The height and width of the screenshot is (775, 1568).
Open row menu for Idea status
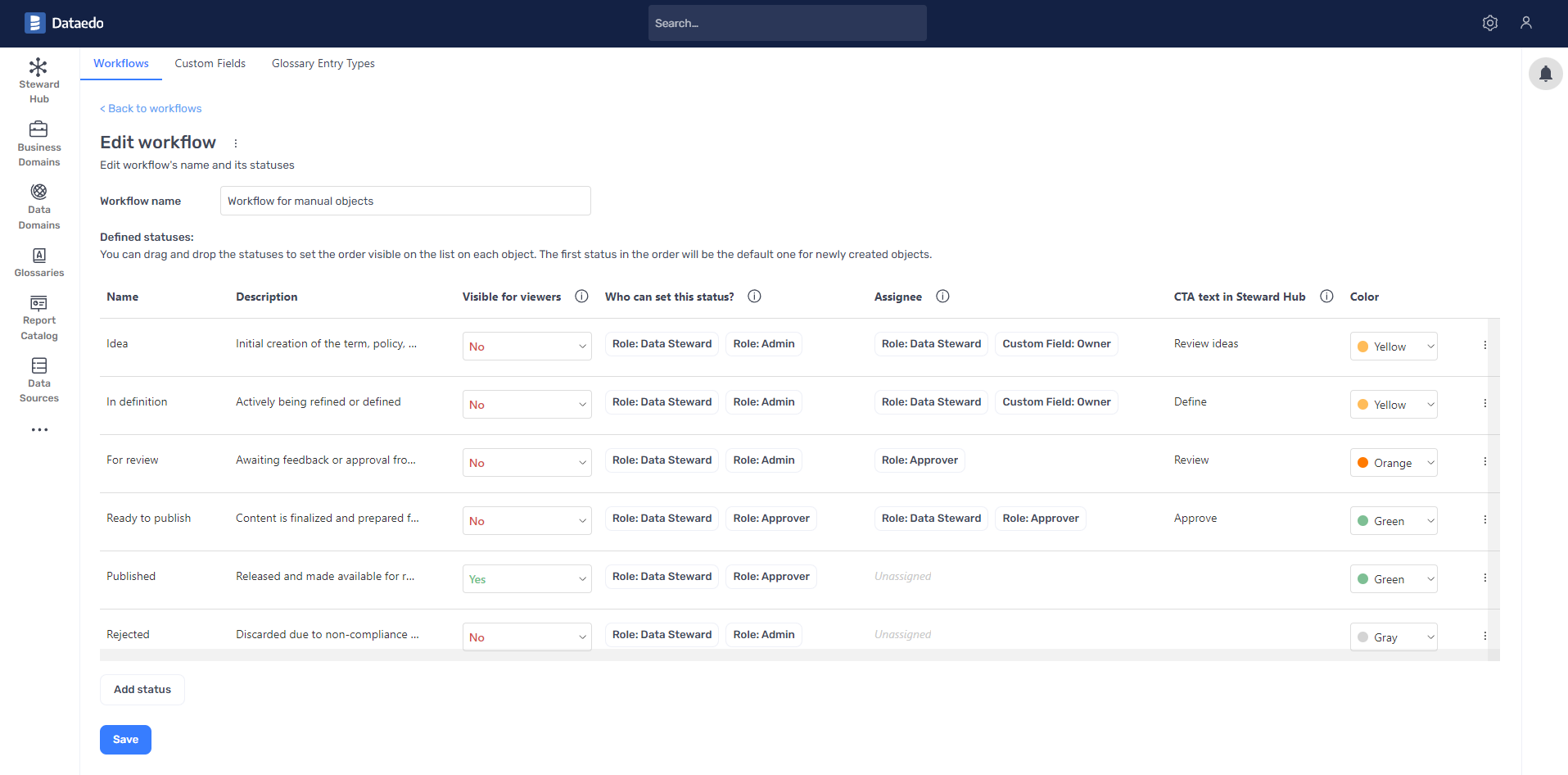pyautogui.click(x=1484, y=346)
